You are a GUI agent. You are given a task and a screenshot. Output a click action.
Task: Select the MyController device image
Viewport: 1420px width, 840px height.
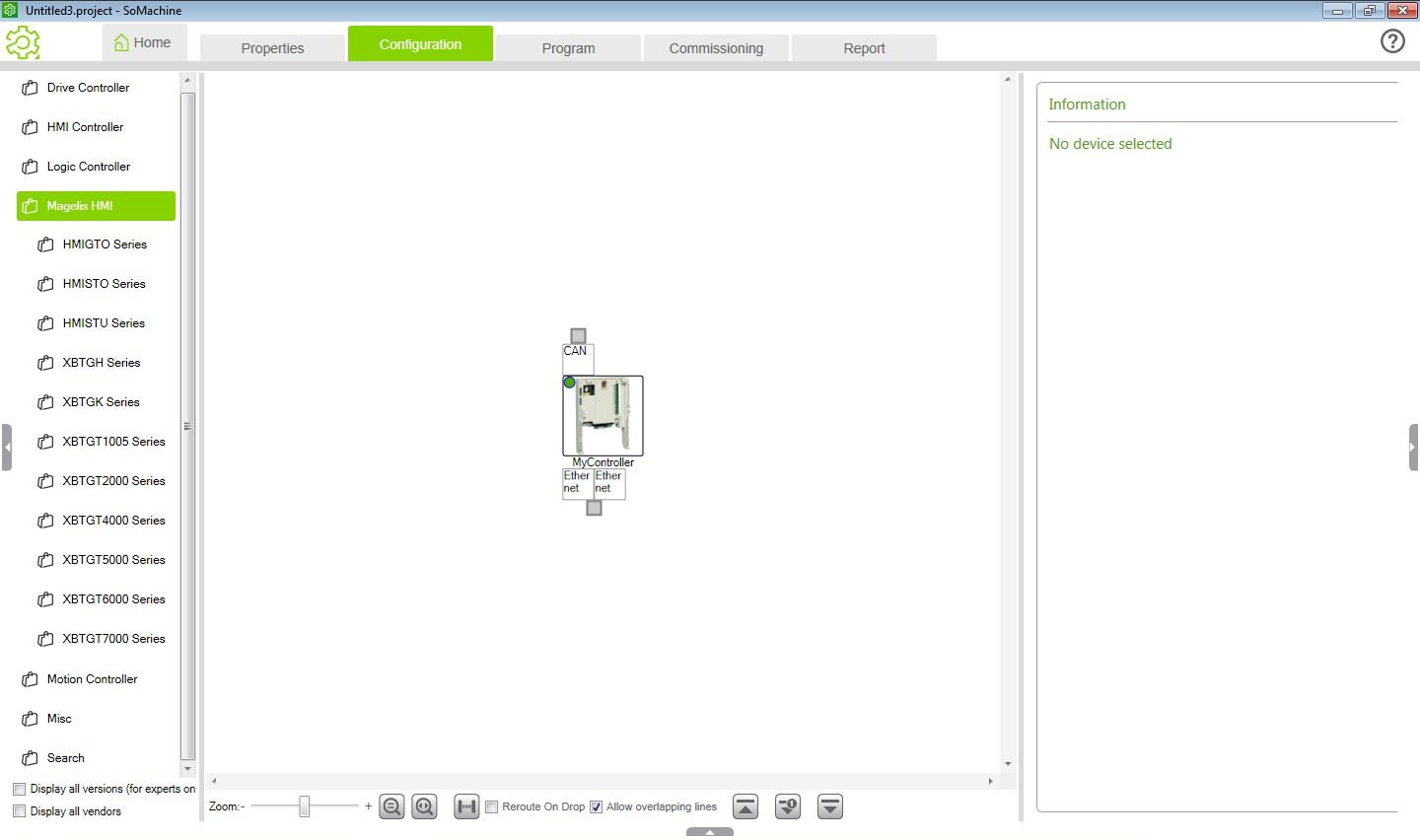click(x=603, y=415)
